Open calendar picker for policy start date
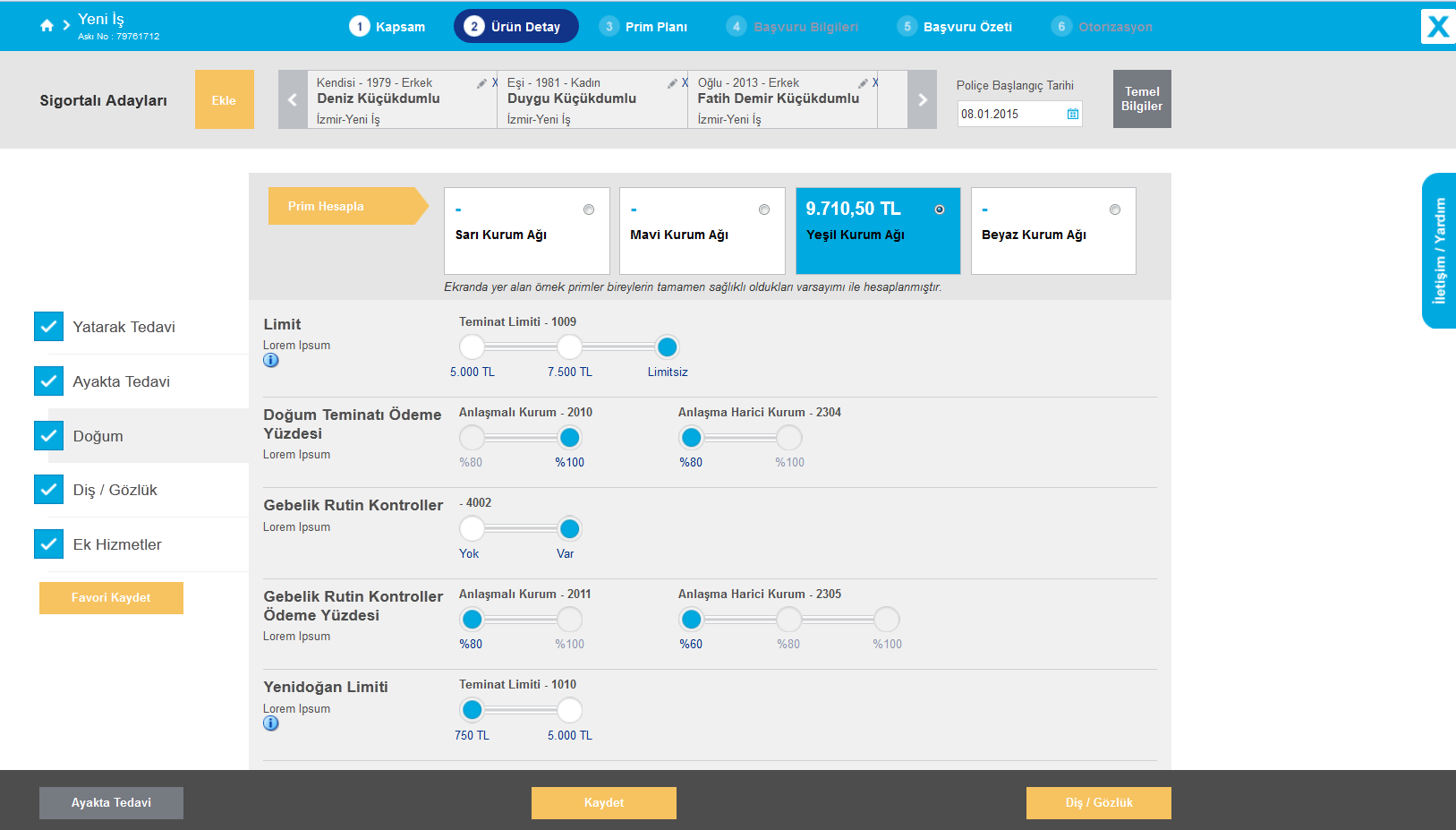Image resolution: width=1456 pixels, height=830 pixels. point(1072,114)
